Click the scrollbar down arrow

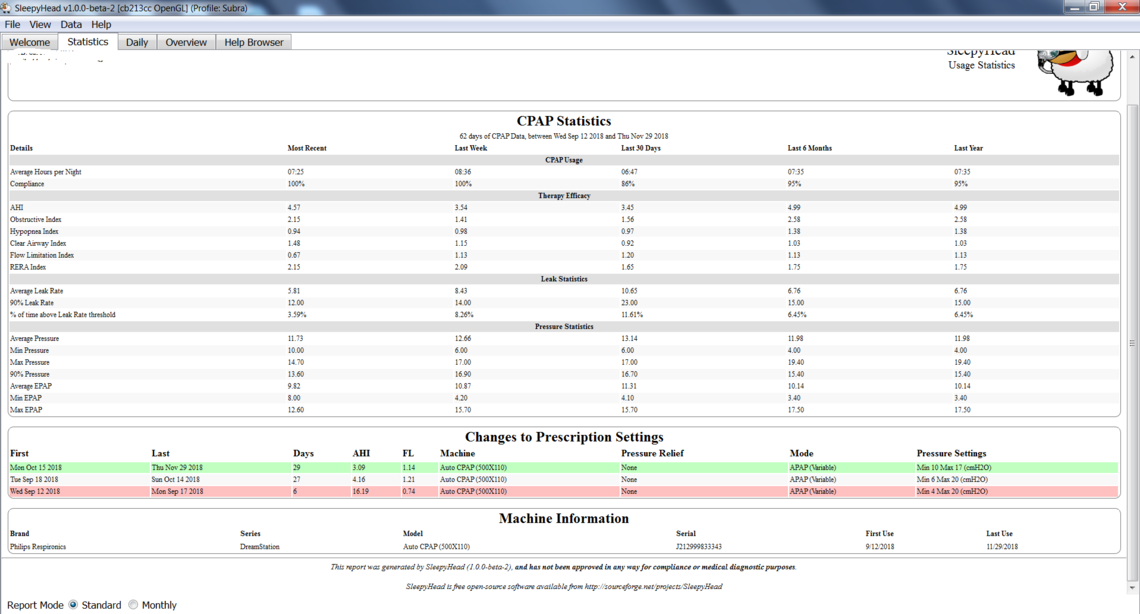click(1132, 587)
